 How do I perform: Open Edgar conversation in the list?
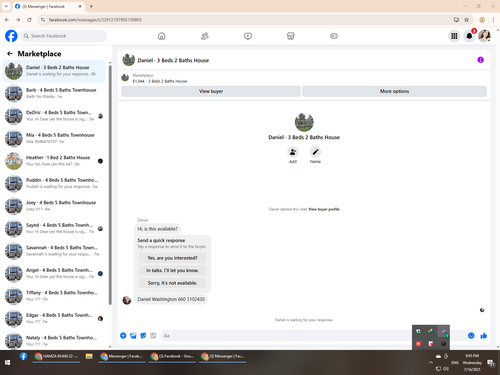[x=54, y=318]
